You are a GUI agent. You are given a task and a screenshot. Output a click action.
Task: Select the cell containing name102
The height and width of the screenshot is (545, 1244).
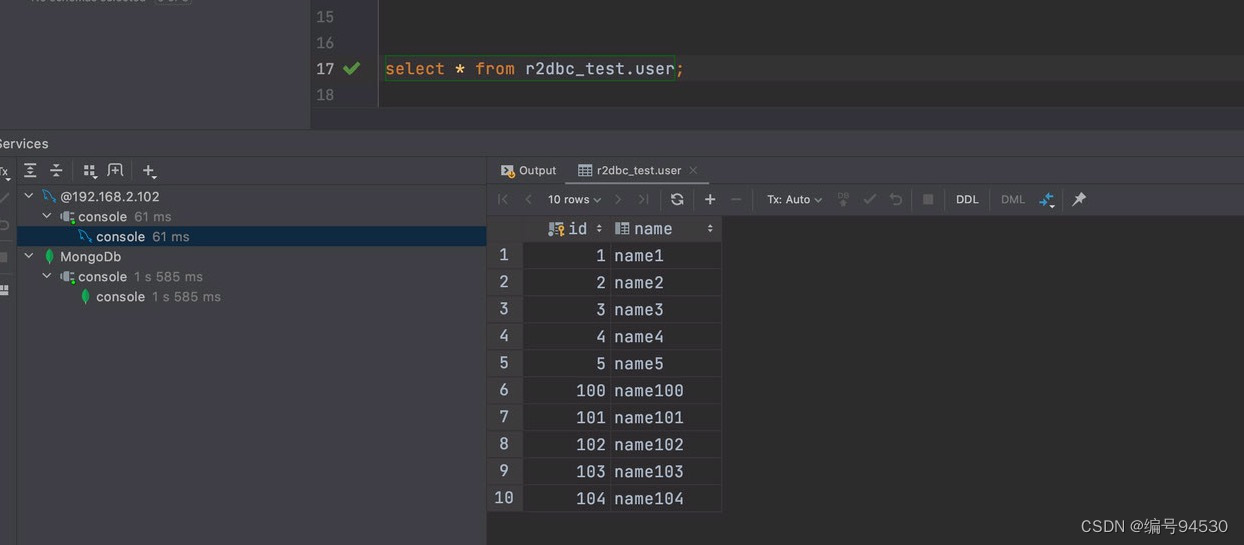tap(666, 445)
